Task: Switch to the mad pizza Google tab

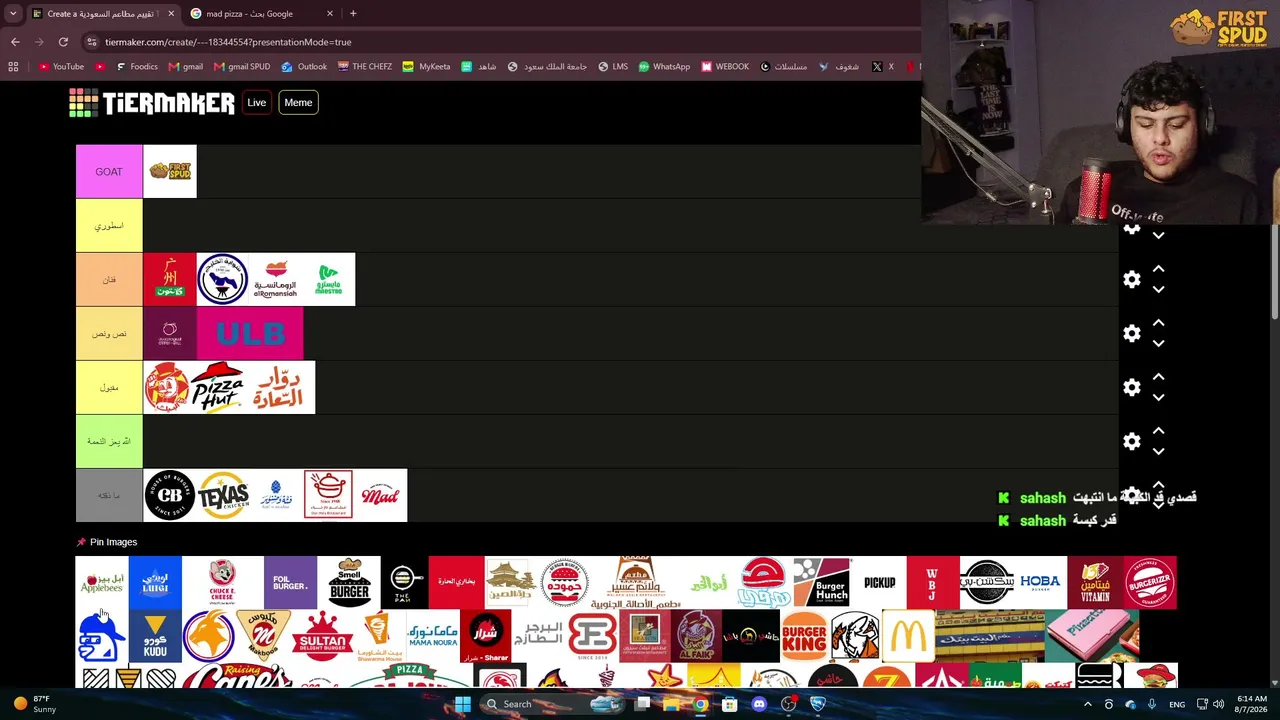Action: [x=262, y=14]
